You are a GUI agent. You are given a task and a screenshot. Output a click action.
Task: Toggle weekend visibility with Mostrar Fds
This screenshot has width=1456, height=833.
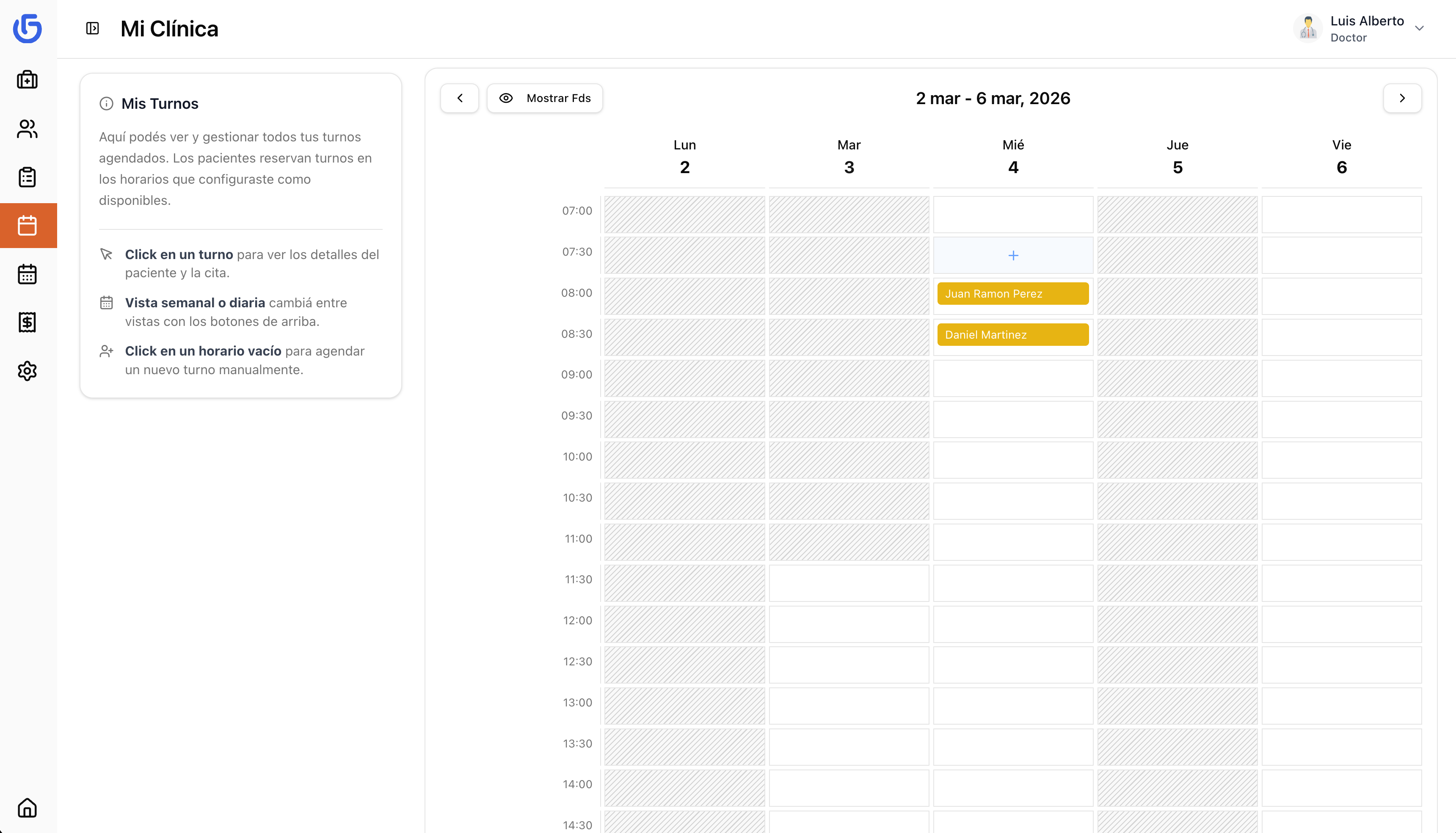[544, 98]
